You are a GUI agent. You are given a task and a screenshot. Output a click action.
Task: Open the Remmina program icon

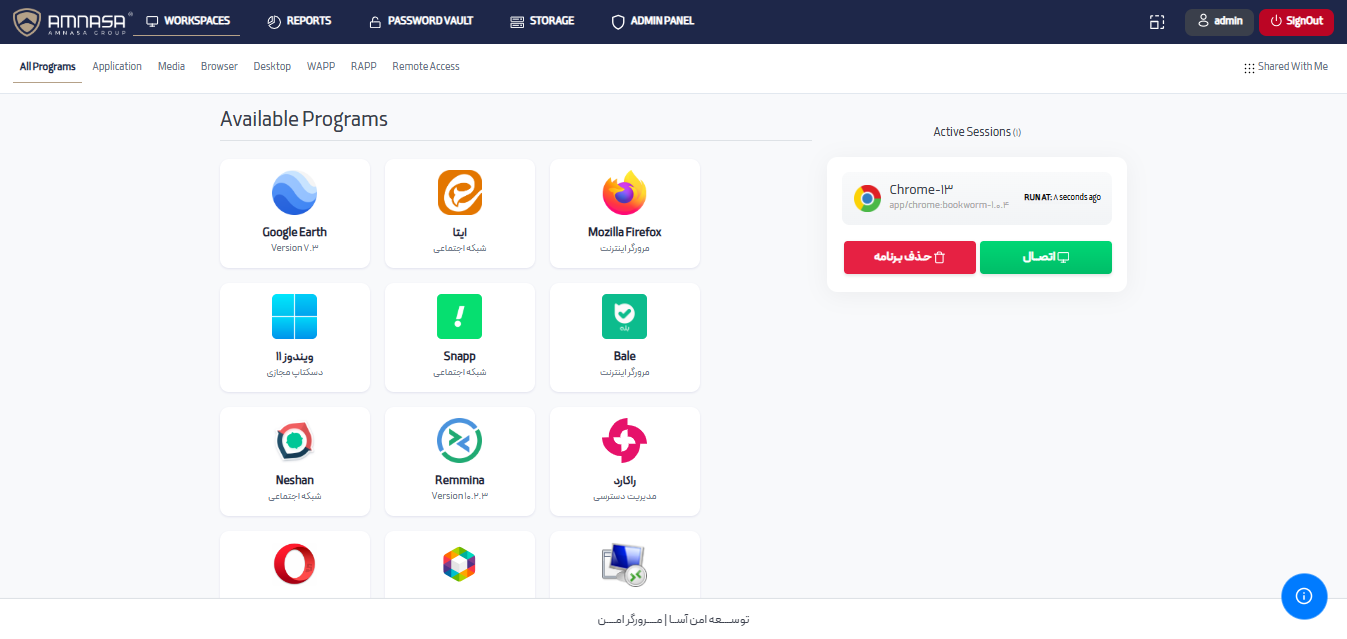pos(460,441)
